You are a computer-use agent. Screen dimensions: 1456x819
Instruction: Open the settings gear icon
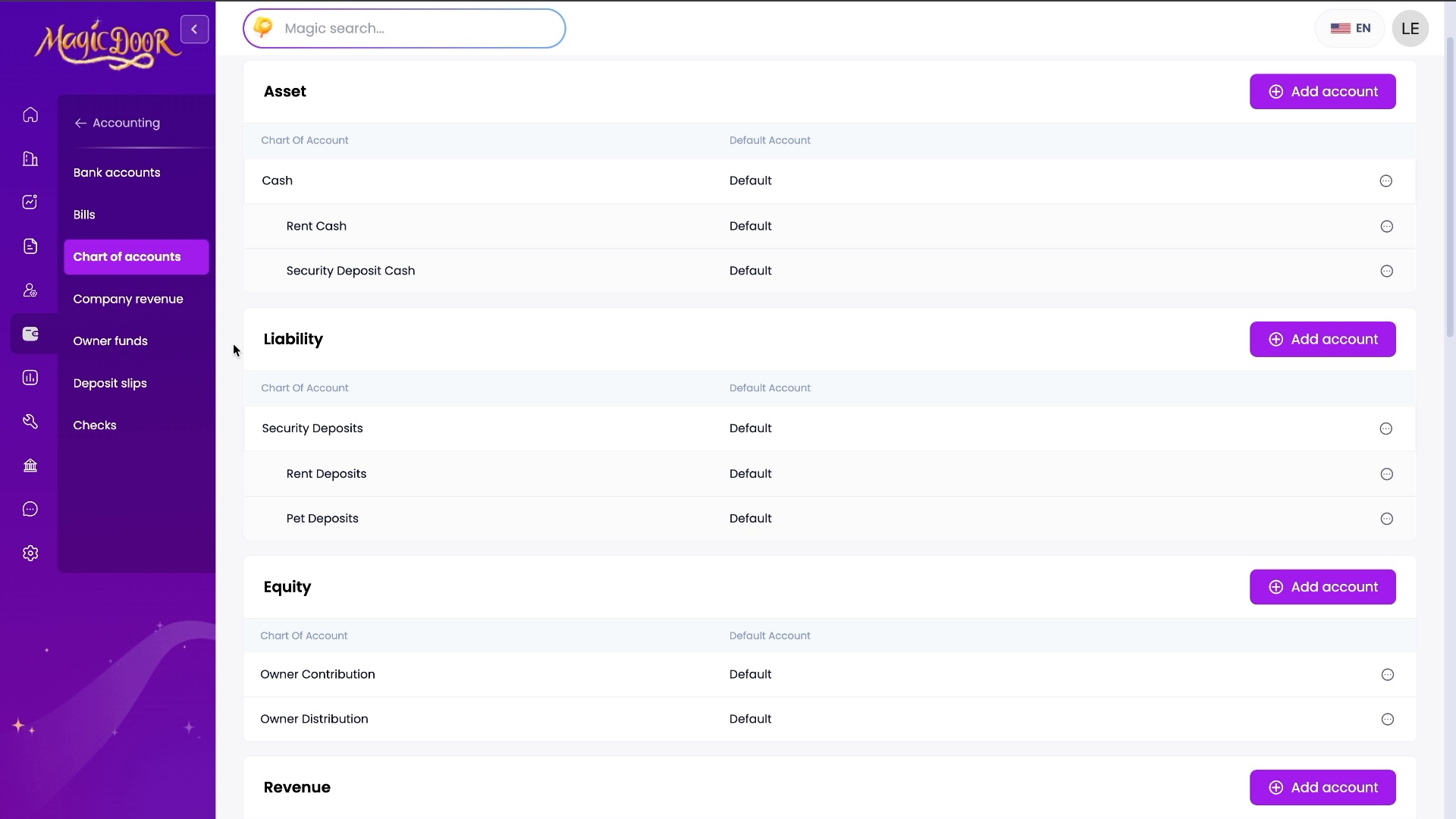coord(30,554)
